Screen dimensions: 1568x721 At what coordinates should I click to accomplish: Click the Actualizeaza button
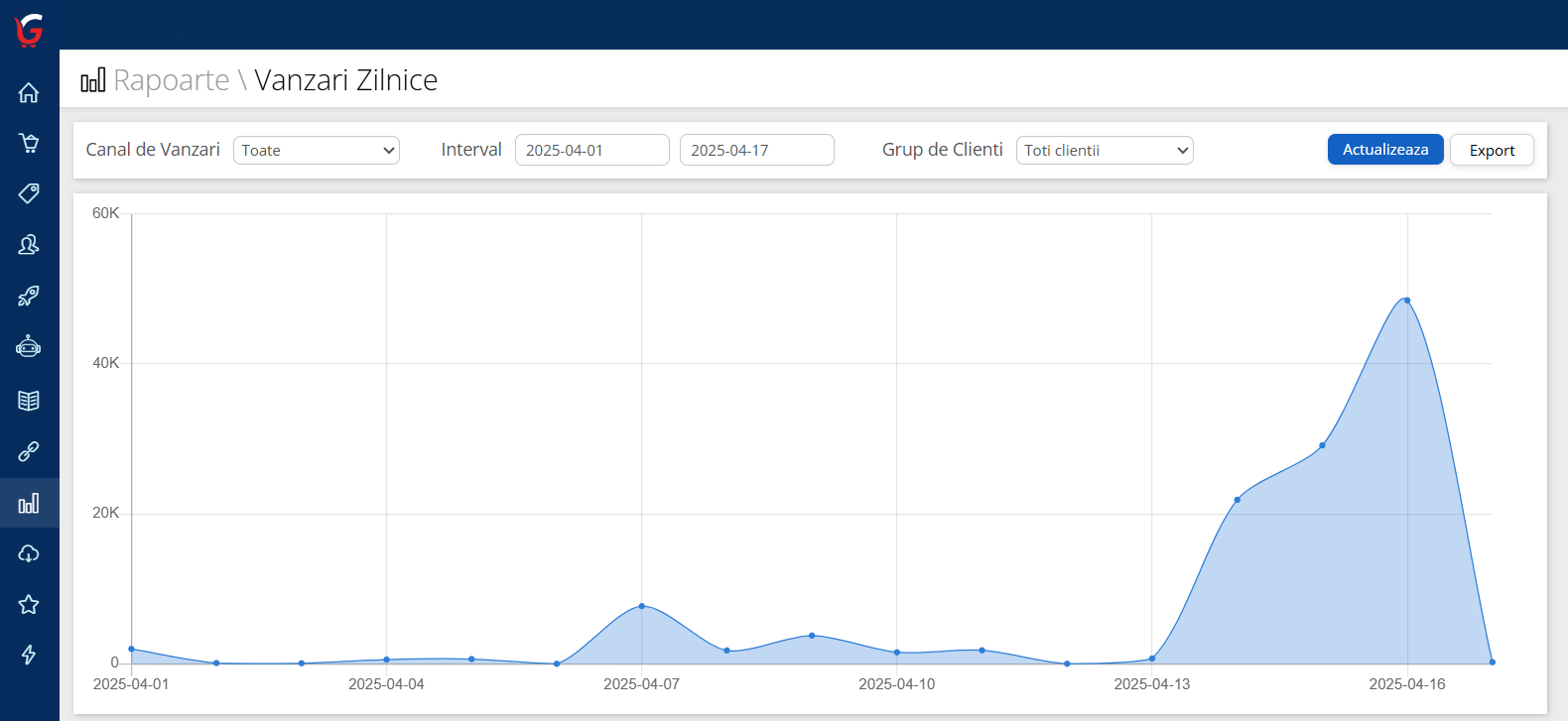[x=1384, y=150]
